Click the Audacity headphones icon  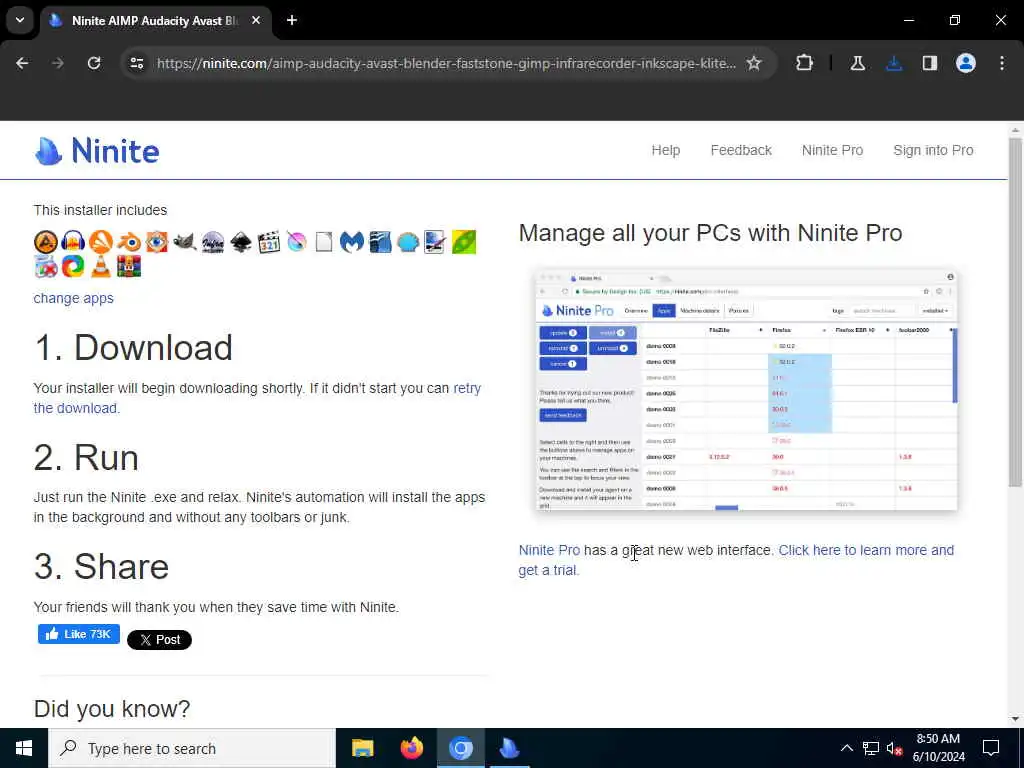click(x=73, y=242)
